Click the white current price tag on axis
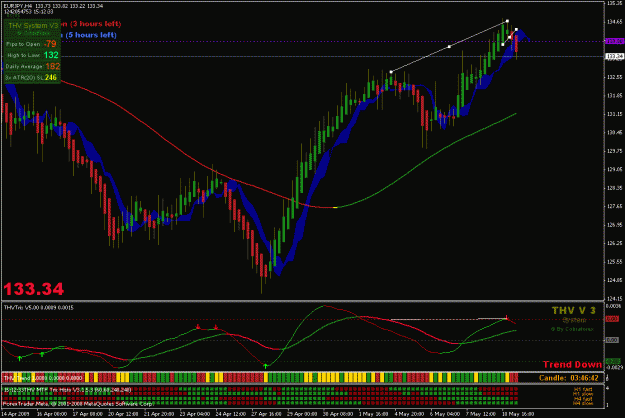625x418 pixels. point(614,56)
